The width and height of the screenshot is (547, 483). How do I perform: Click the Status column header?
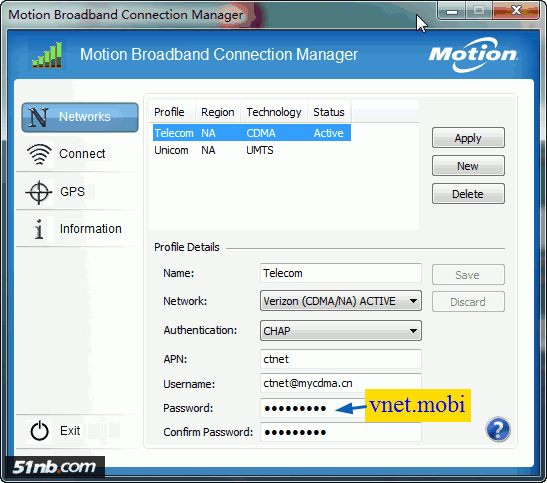[x=329, y=112]
